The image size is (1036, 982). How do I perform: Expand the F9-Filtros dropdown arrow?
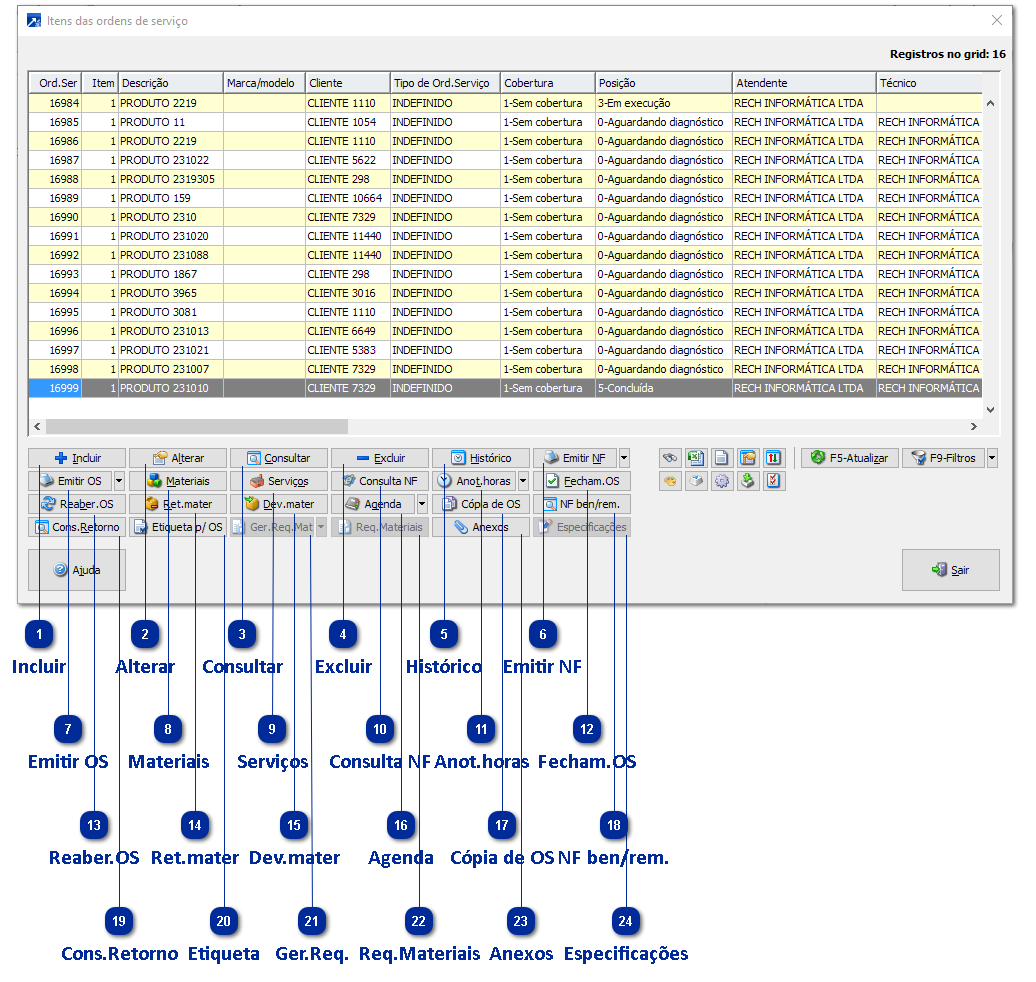992,458
